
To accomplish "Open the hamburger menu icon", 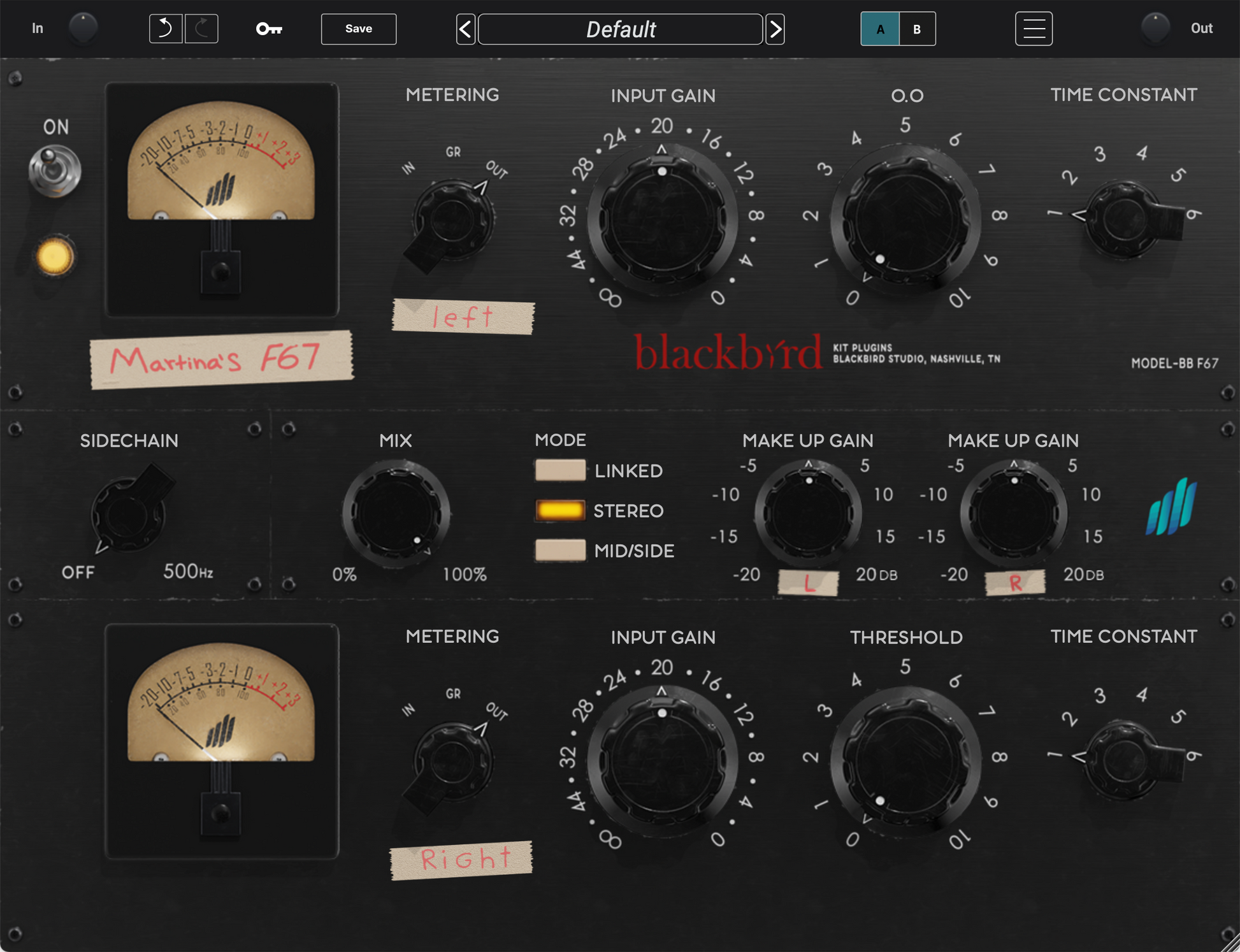I will click(1034, 29).
